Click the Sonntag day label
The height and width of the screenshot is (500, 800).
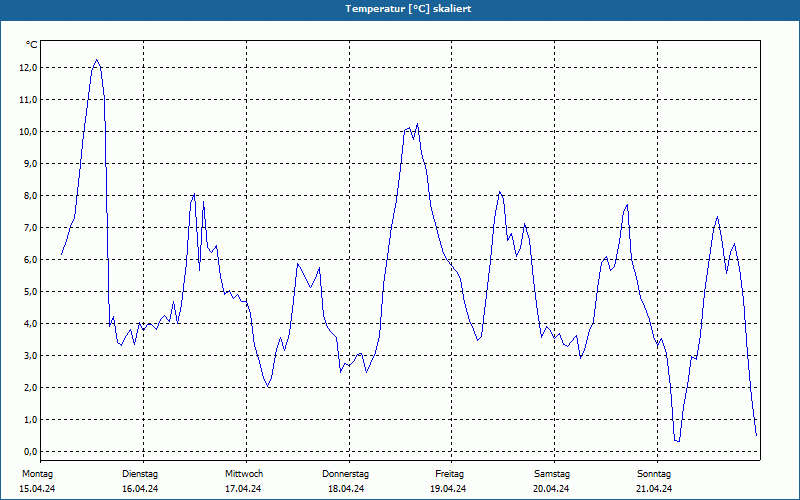[x=654, y=474]
